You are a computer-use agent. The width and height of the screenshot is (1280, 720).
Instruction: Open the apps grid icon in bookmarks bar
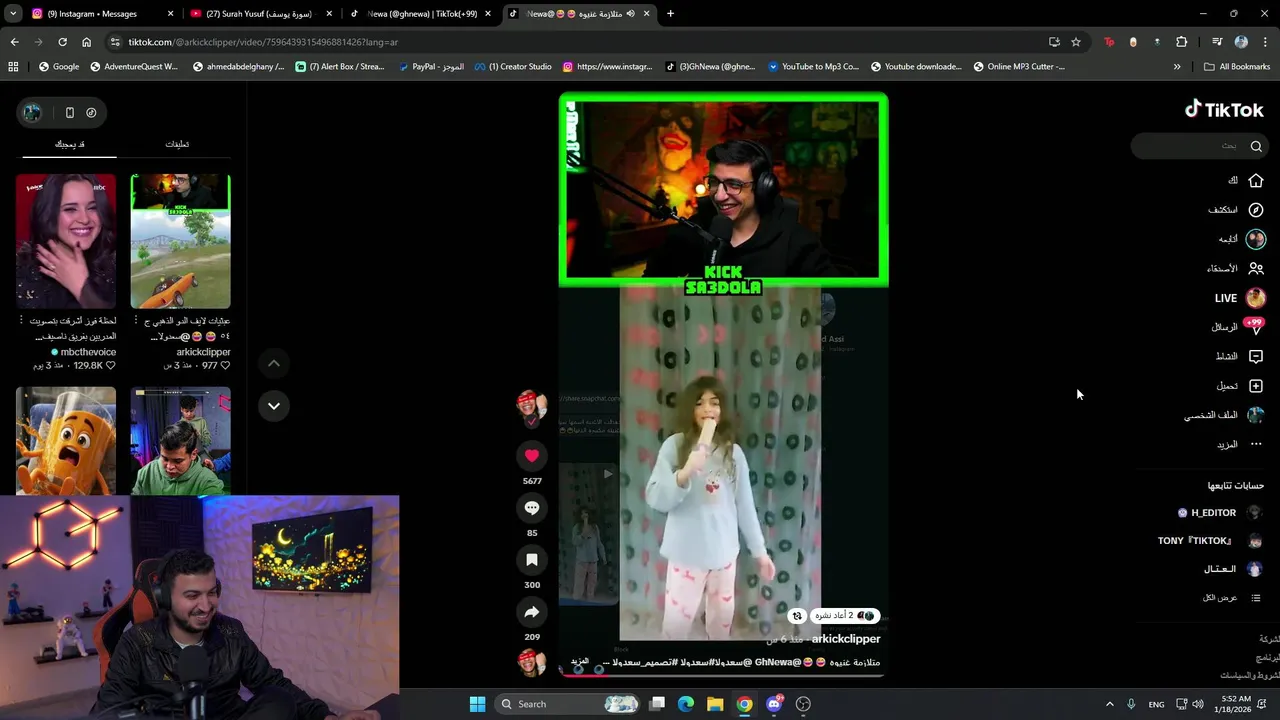(13, 67)
